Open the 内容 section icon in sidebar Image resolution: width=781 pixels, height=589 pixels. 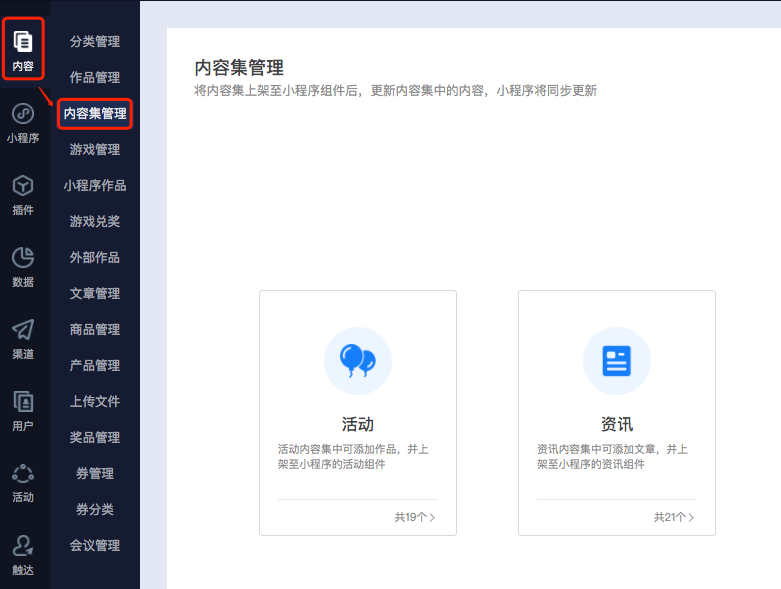coord(23,41)
